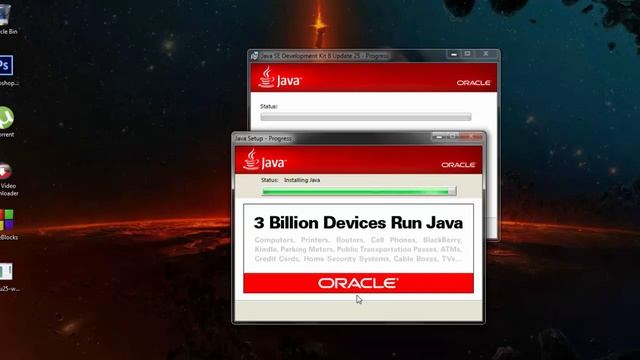
Task: Click the '3 Billion Devices Run Java' headline
Action: (x=358, y=223)
